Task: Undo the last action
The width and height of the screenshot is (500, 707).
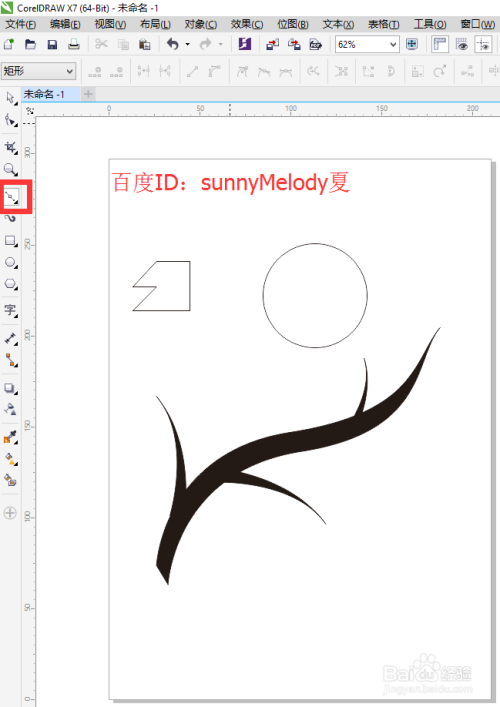Action: [x=173, y=44]
